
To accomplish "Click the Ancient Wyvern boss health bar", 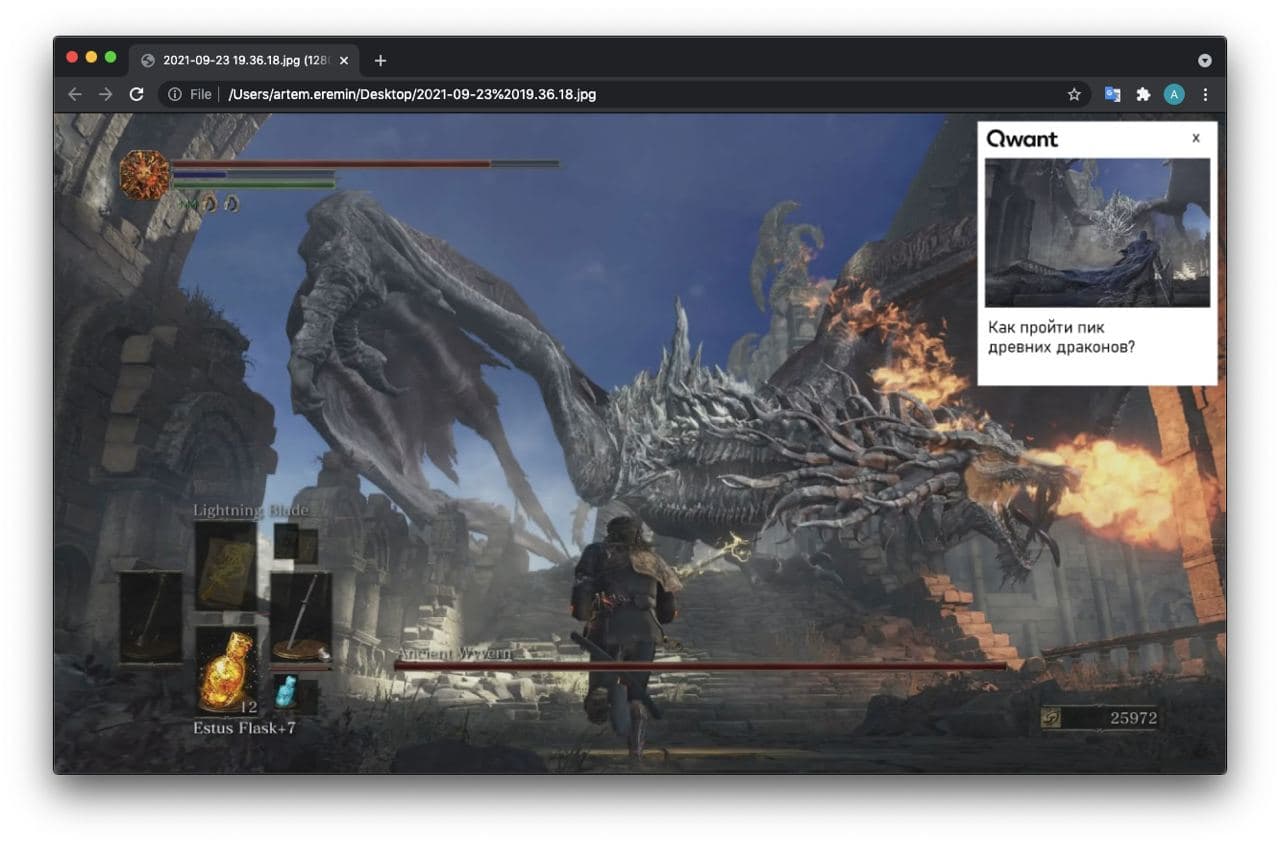I will (700, 665).
